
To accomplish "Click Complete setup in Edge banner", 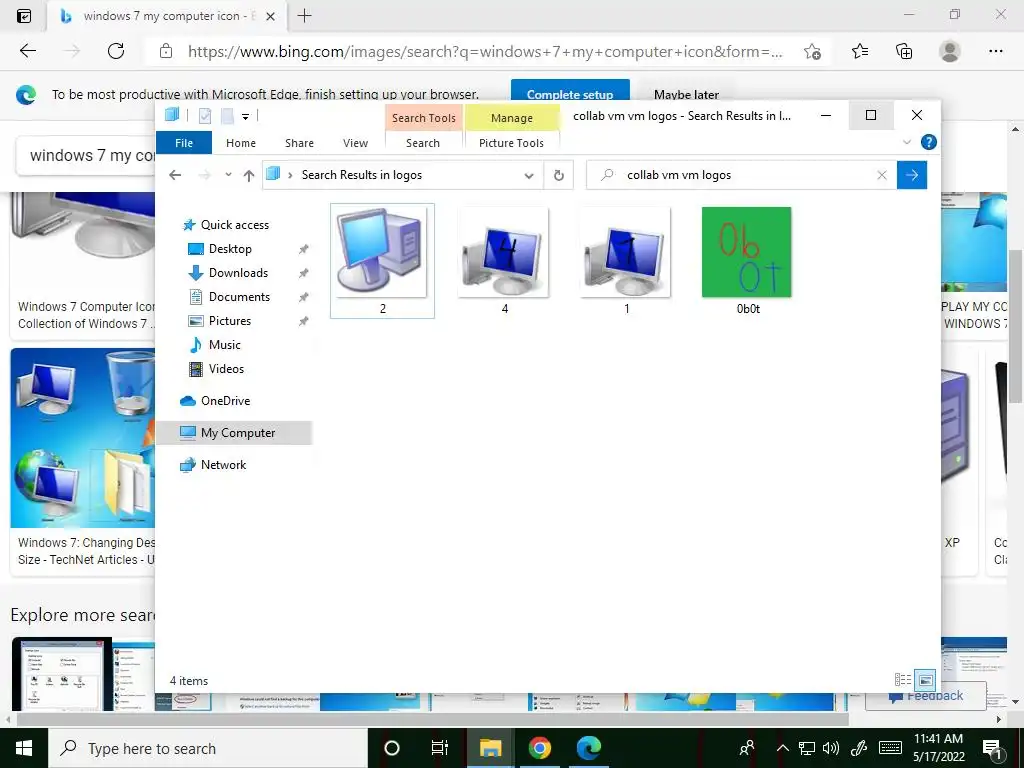I will (x=570, y=93).
